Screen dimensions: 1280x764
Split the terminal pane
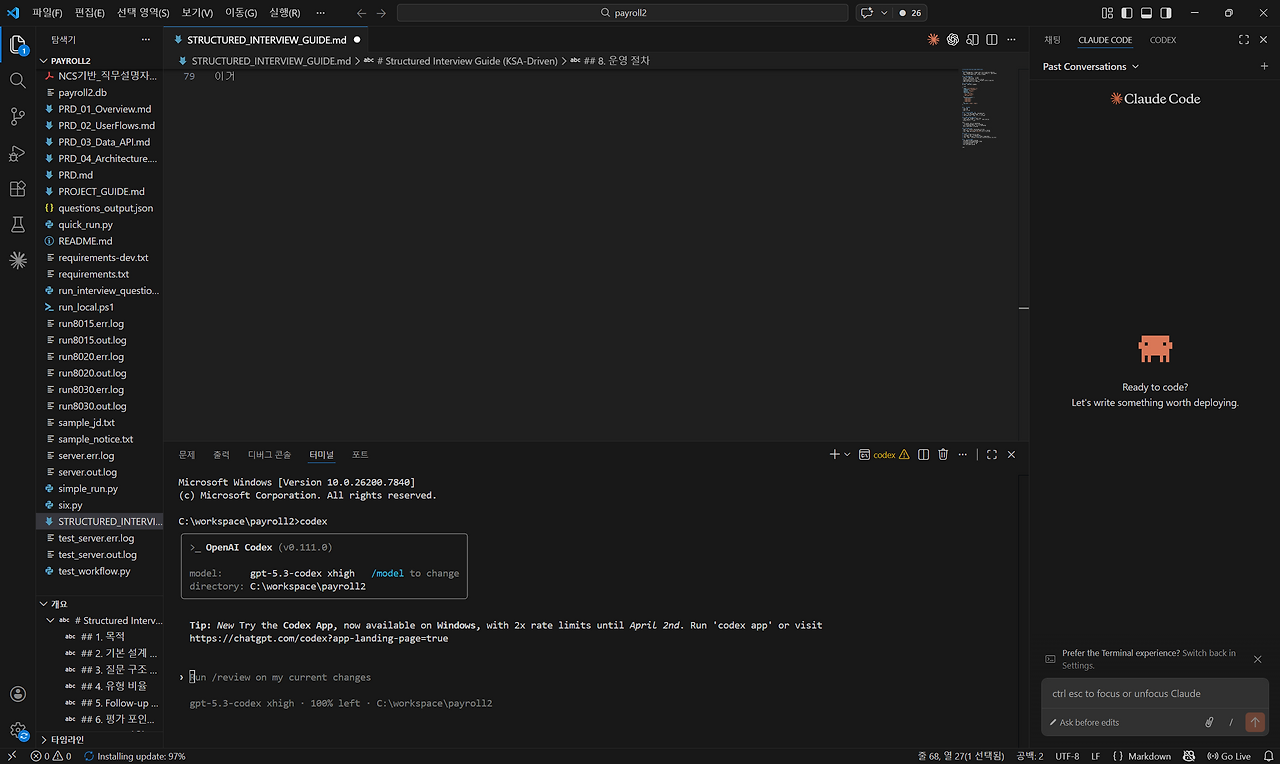(x=924, y=454)
